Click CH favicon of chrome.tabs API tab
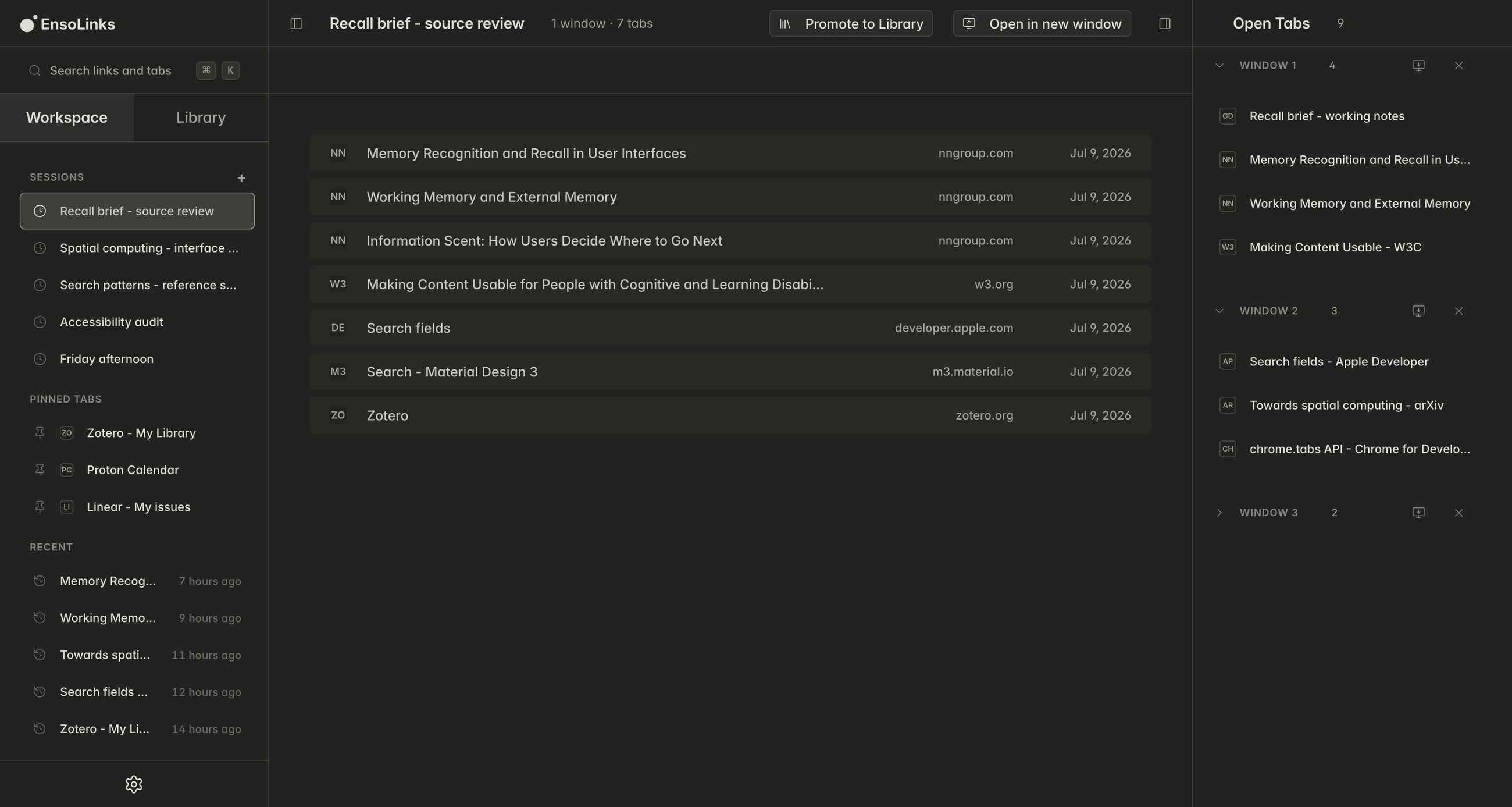 [1227, 449]
